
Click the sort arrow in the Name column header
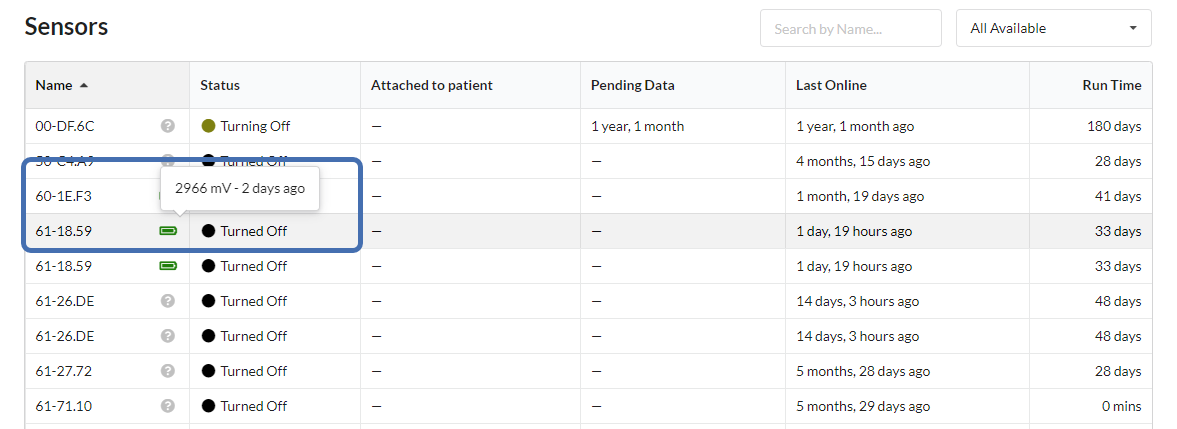click(x=83, y=86)
